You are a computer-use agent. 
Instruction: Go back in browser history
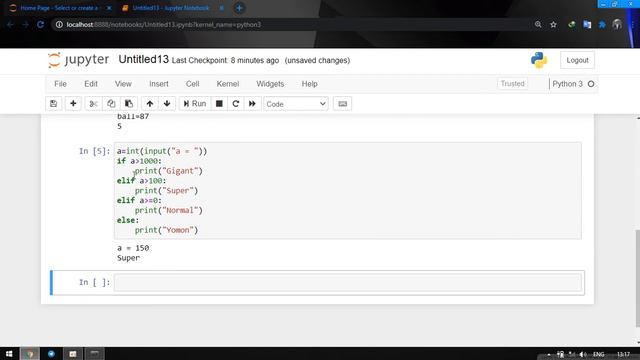10,24
